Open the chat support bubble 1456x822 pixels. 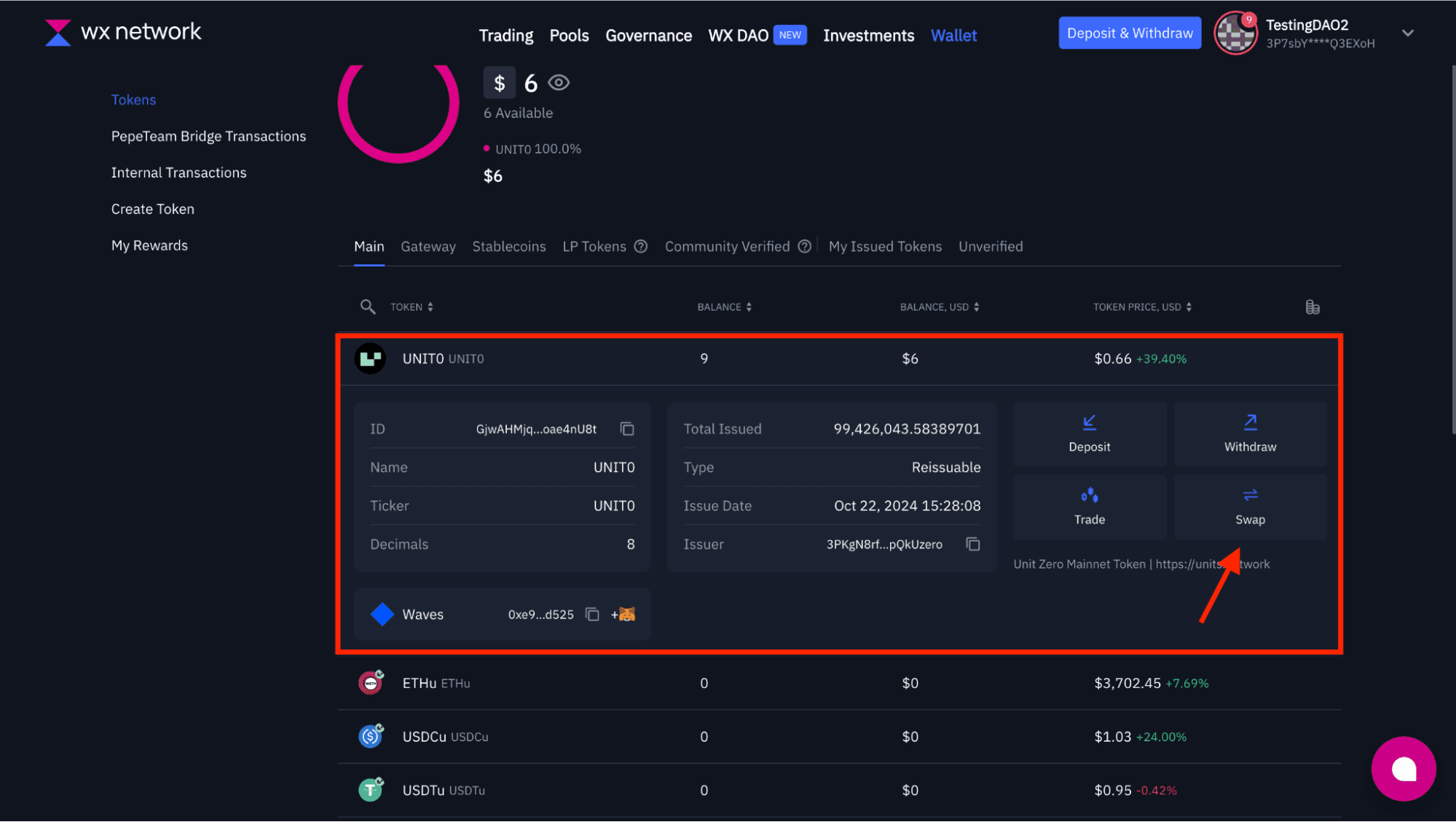[1404, 769]
